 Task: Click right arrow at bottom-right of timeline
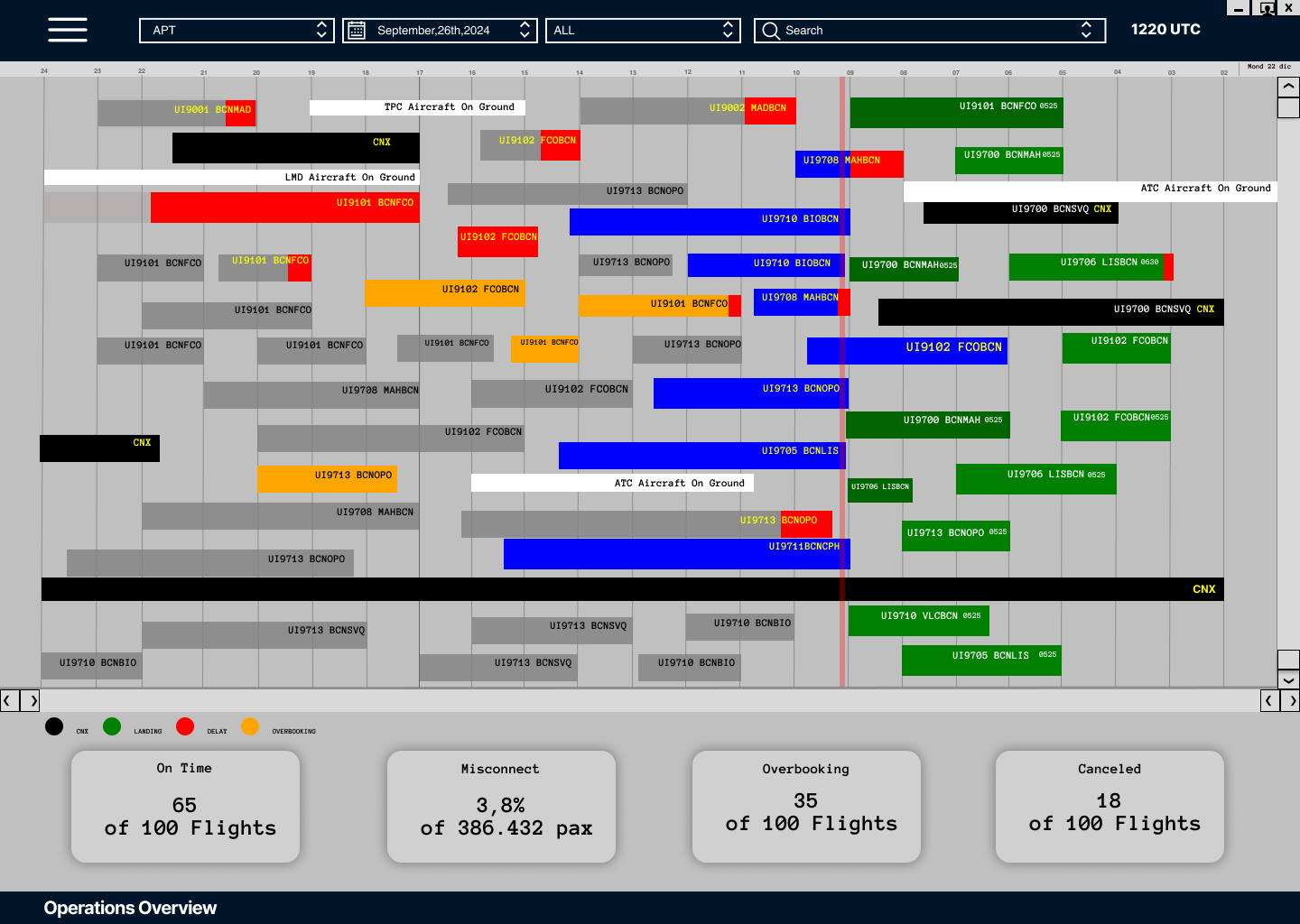coord(1291,700)
